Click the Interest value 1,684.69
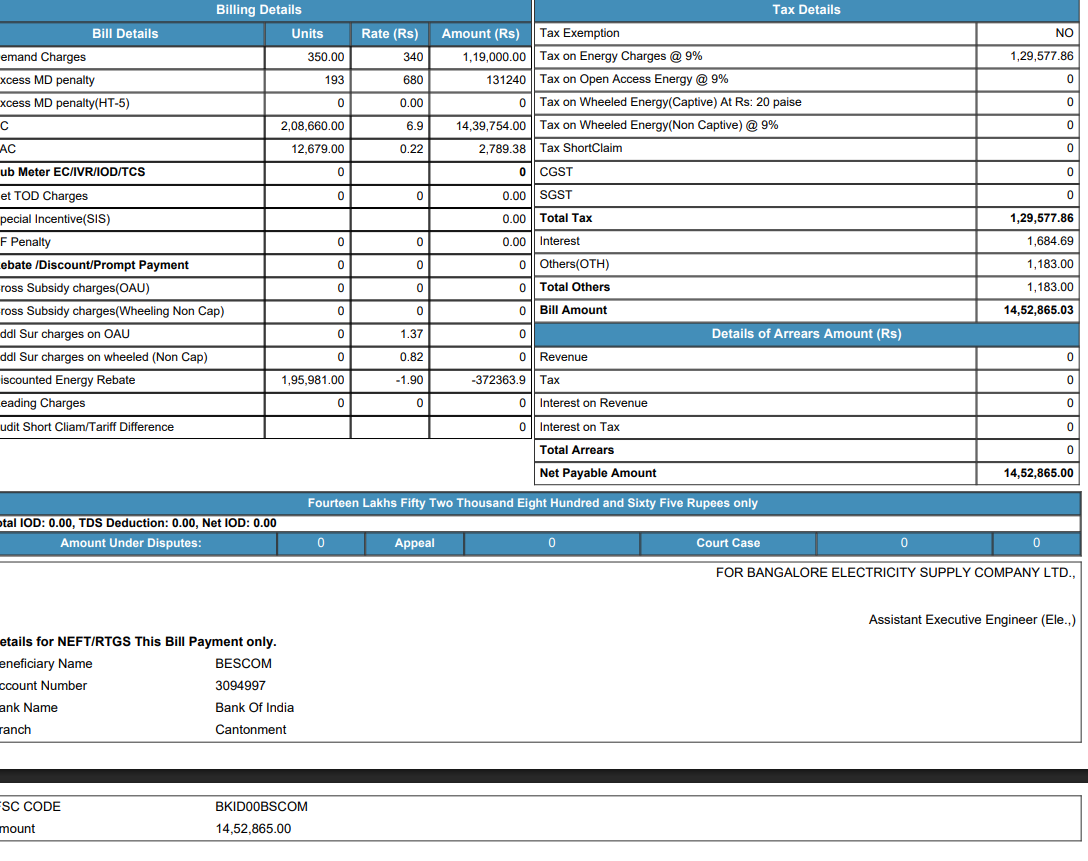The height and width of the screenshot is (861, 1088). tap(1050, 241)
